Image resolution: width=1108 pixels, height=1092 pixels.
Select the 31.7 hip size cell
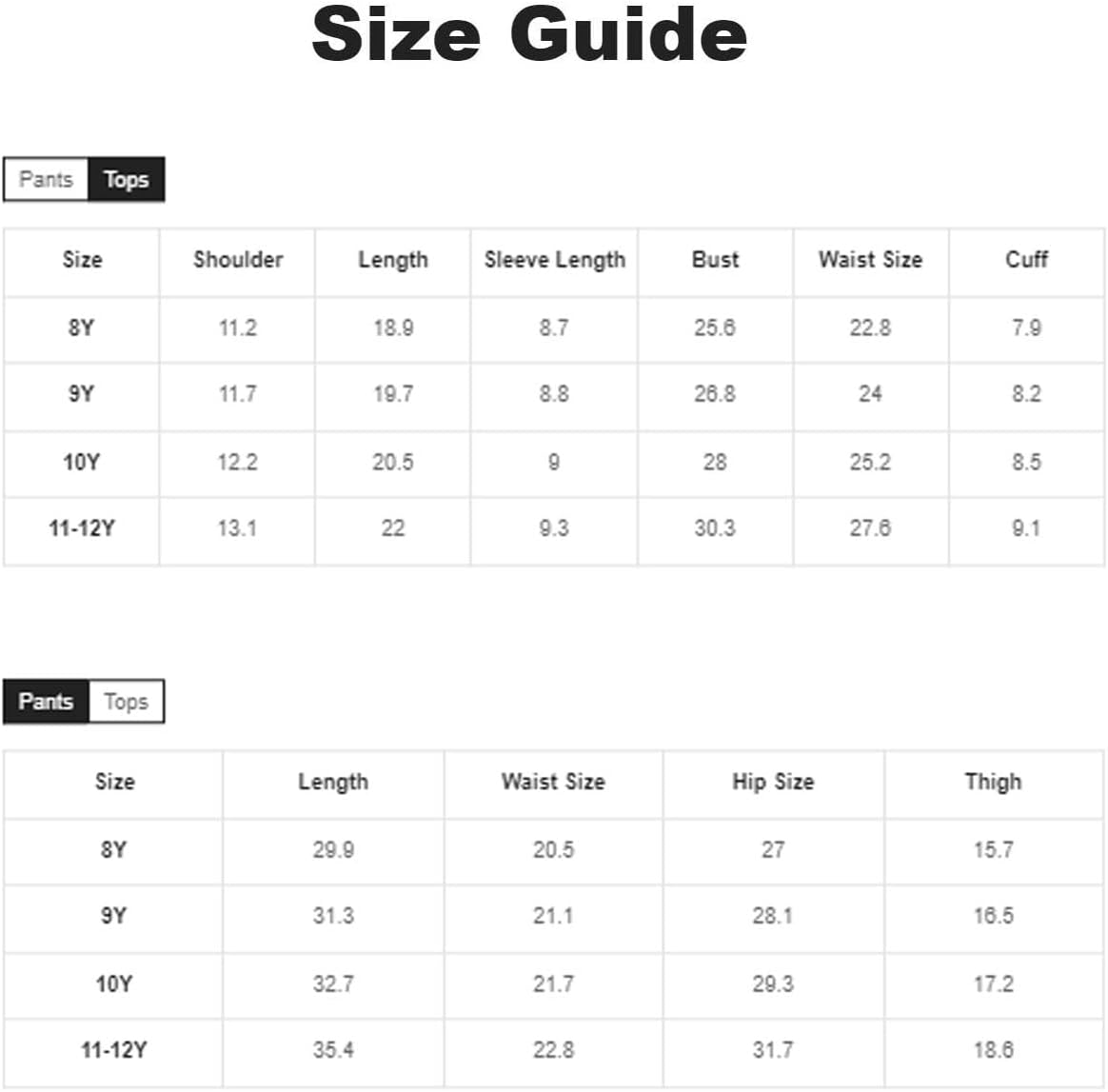coord(773,1050)
